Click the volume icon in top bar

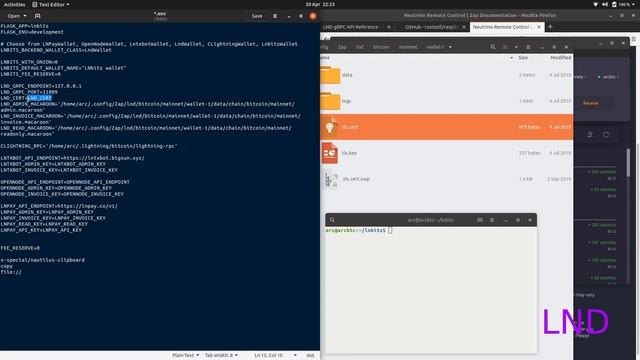click(x=604, y=4)
